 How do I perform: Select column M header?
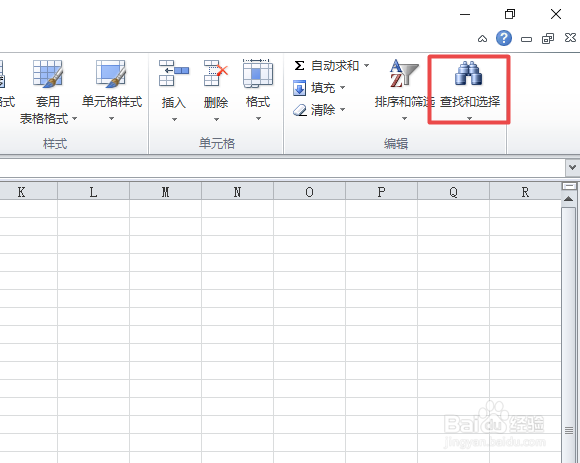[165, 192]
